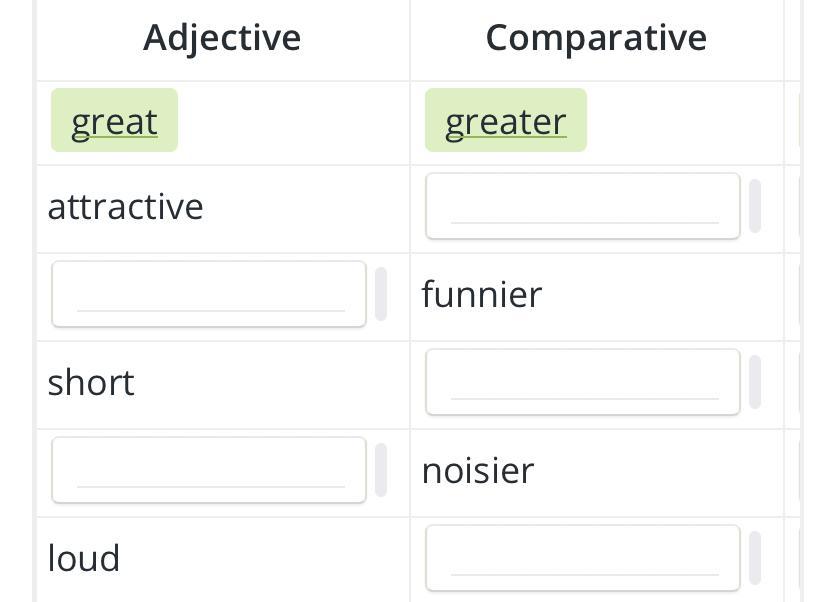The width and height of the screenshot is (828, 602).
Task: Click the word 'attractive'
Action: tap(125, 207)
